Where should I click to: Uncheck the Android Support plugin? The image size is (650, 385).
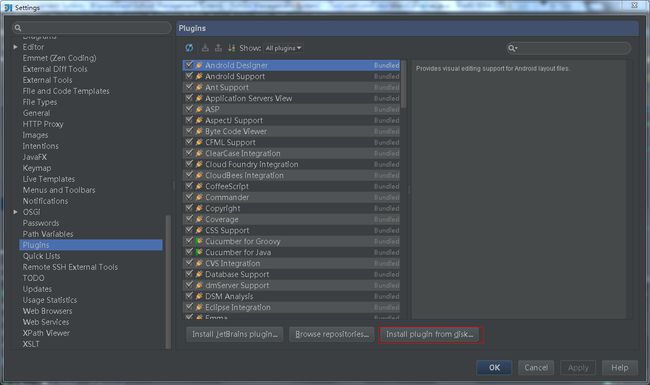[x=189, y=76]
